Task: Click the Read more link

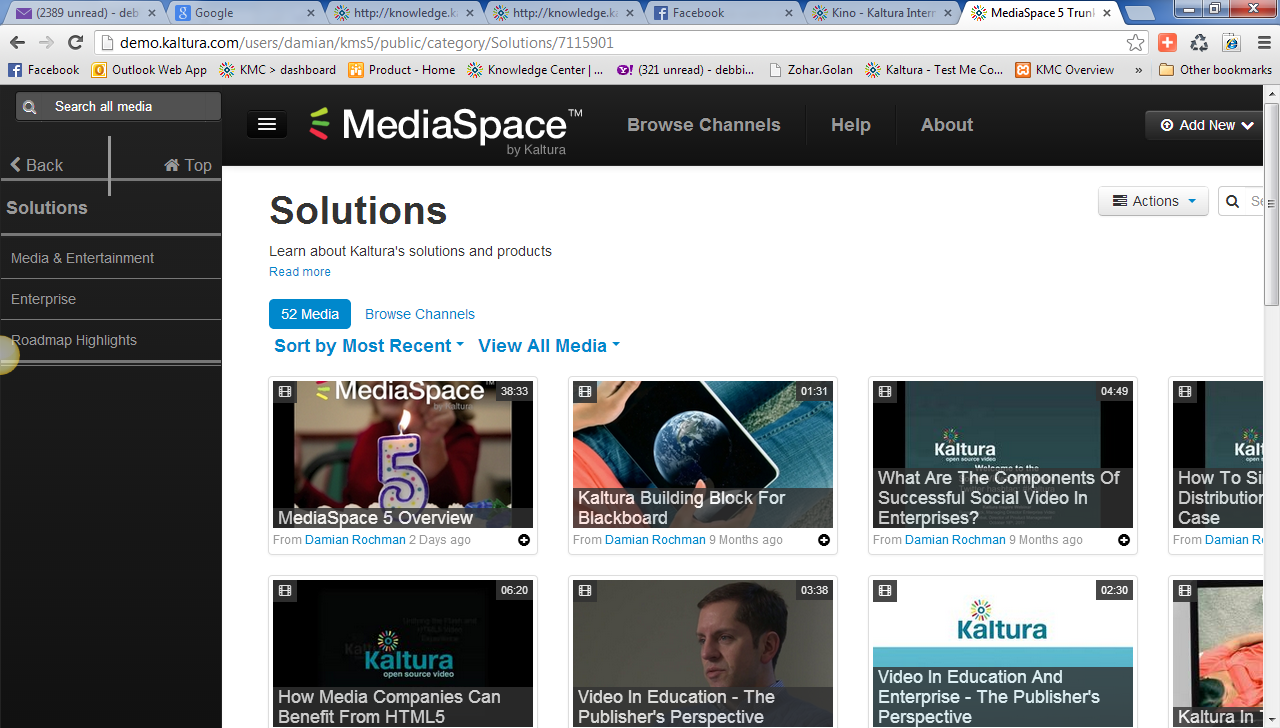Action: point(300,272)
